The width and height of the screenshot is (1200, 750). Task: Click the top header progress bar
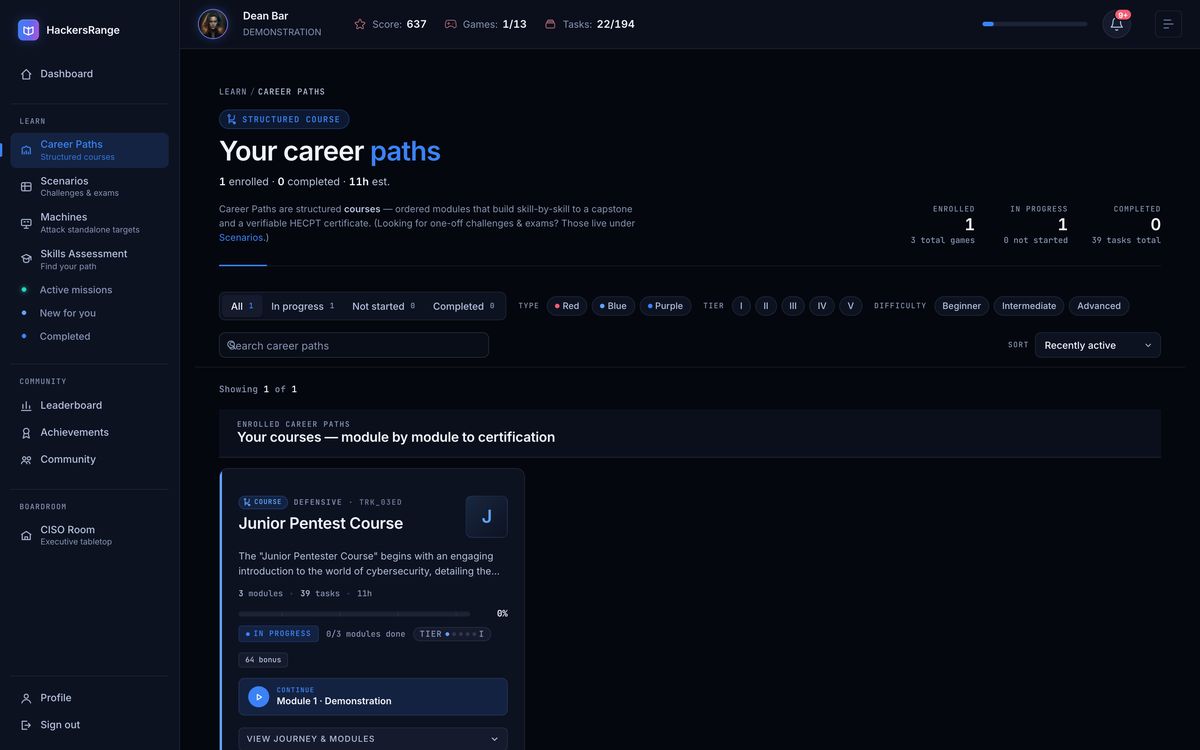(1035, 24)
